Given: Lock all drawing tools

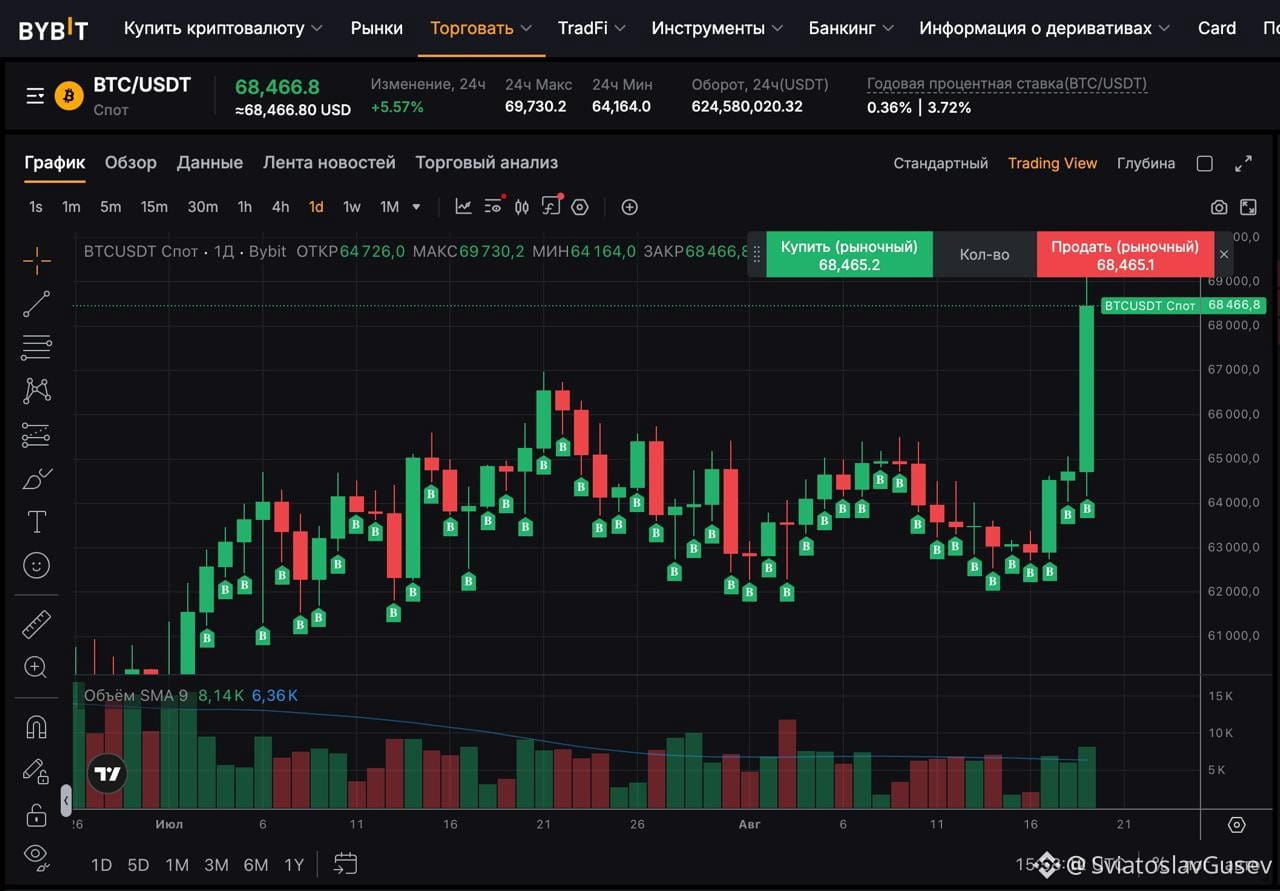Looking at the screenshot, I should pos(37,814).
